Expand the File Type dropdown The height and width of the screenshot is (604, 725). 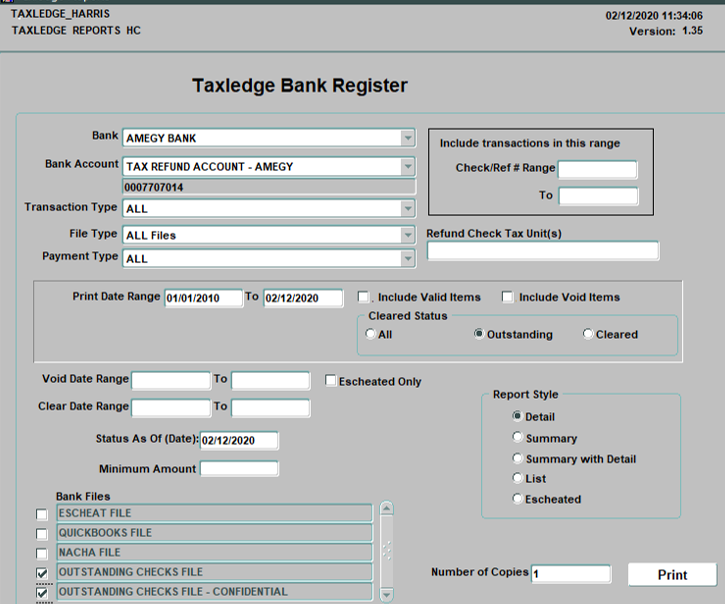407,236
